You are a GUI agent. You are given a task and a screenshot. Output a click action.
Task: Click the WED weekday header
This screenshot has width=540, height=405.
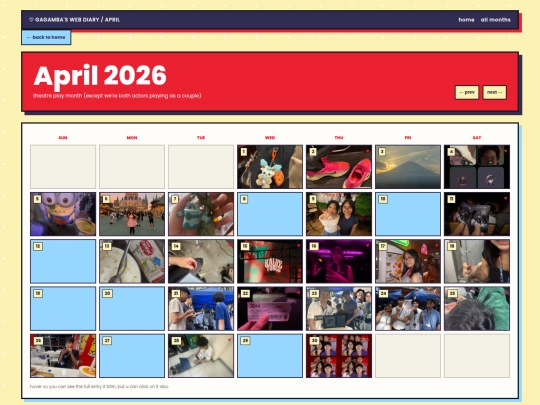(x=270, y=138)
